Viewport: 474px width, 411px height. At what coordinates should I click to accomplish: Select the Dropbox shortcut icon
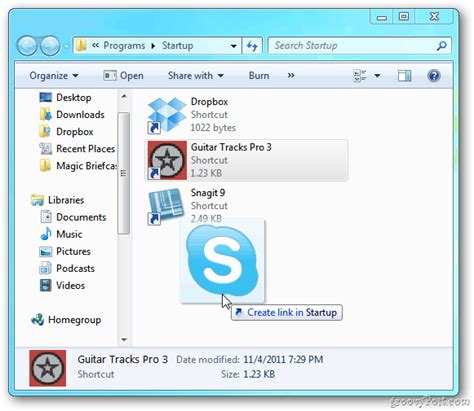click(166, 115)
